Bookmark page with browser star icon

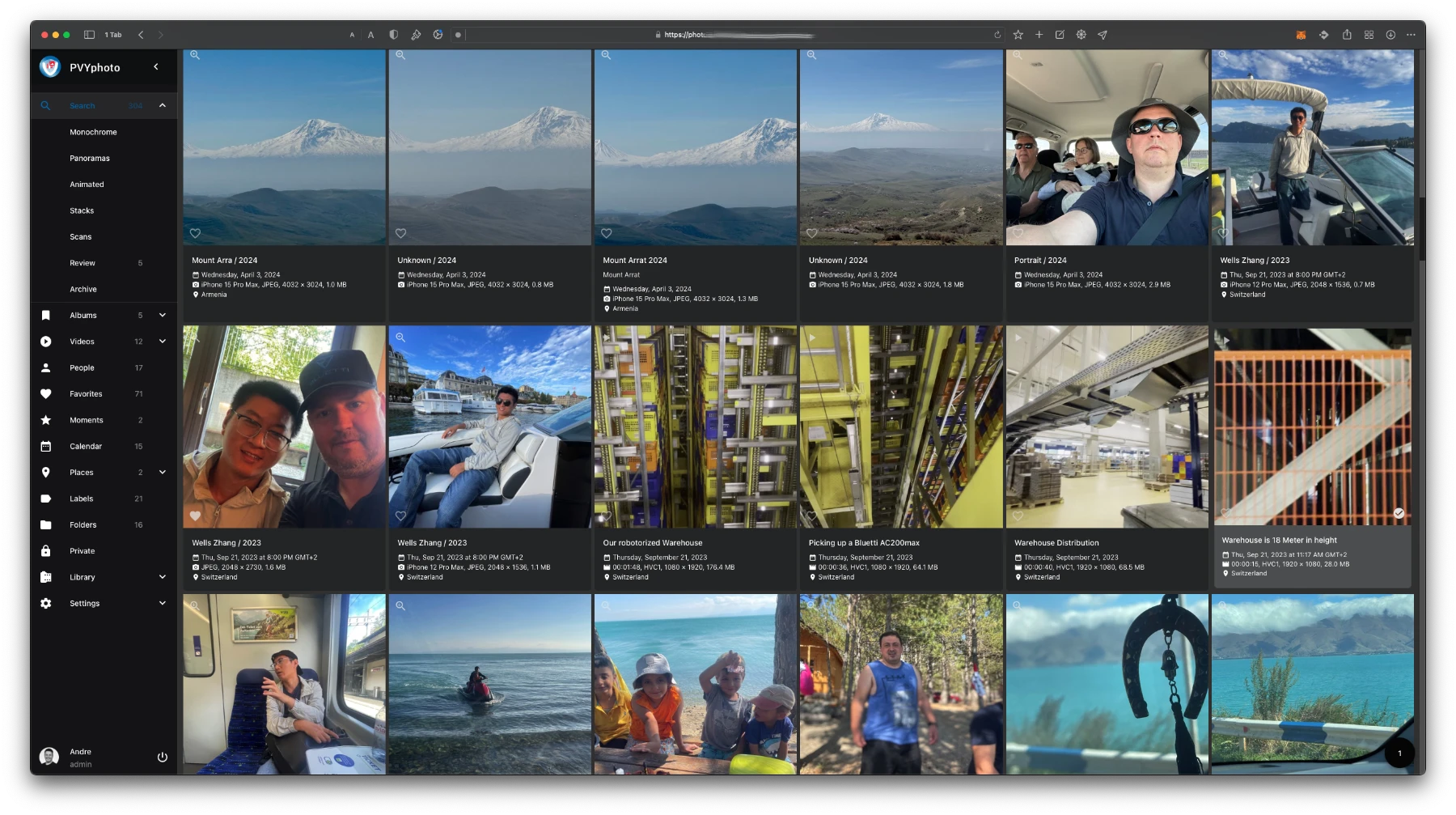(x=1018, y=35)
